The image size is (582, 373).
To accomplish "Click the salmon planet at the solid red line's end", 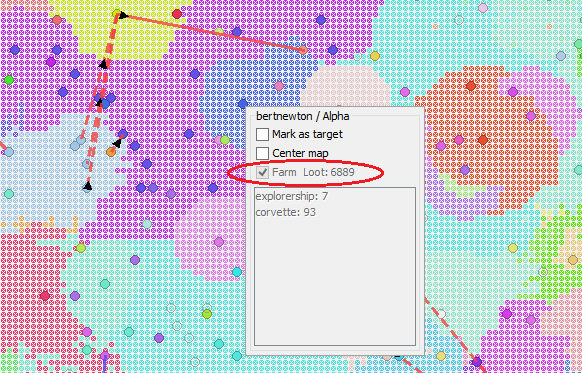I will (x=303, y=50).
